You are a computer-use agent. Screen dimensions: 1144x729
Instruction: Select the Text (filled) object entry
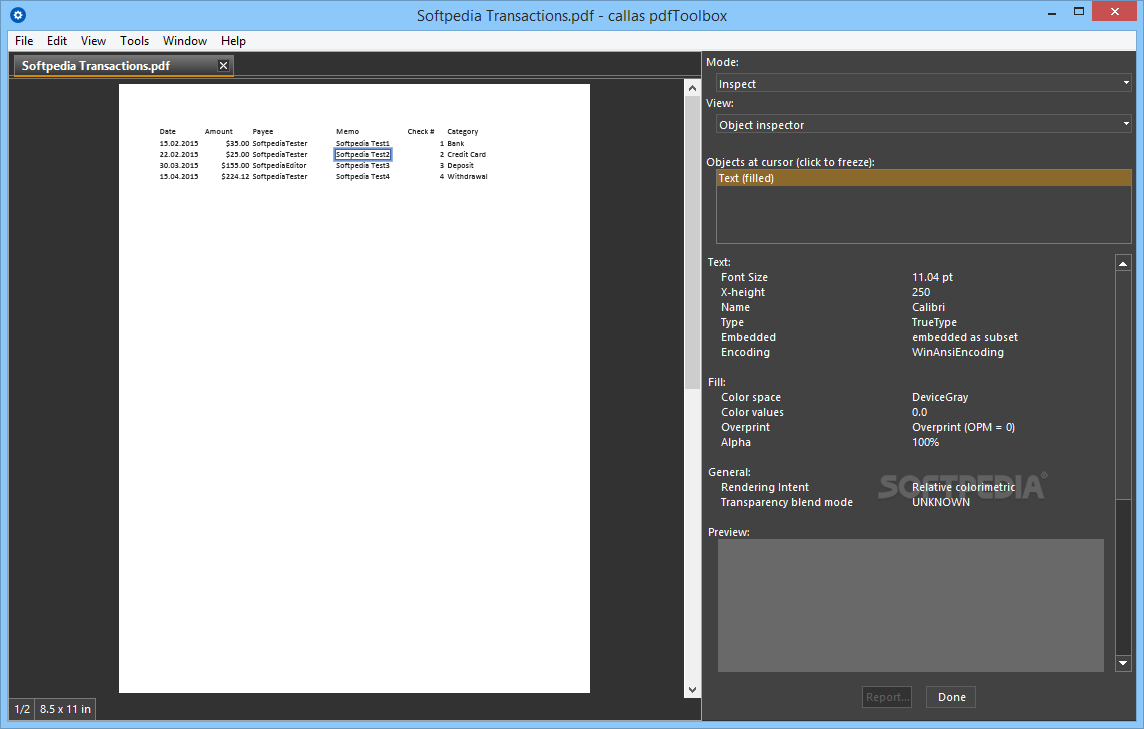click(x=924, y=178)
